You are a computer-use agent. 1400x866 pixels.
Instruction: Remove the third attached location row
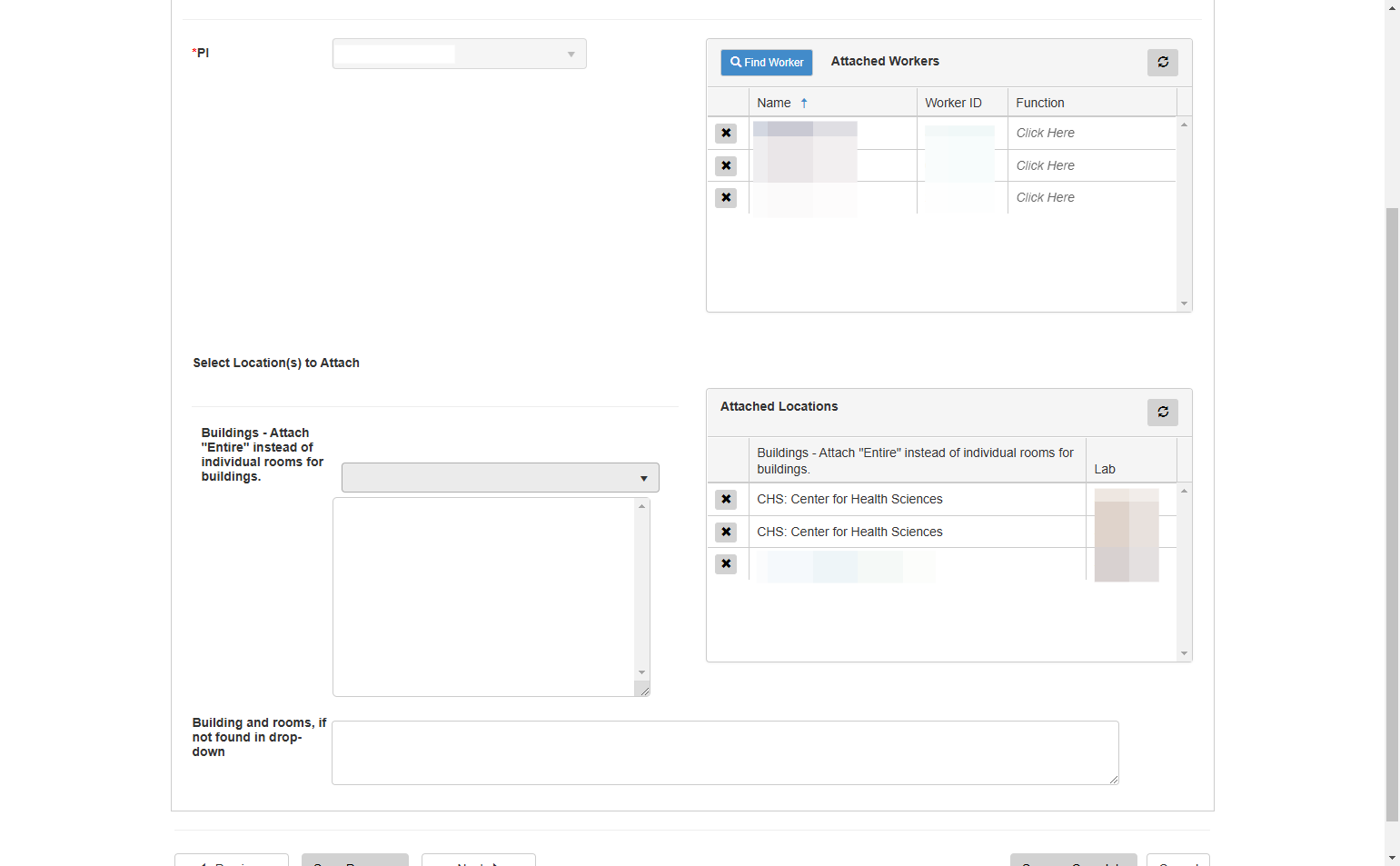(725, 564)
